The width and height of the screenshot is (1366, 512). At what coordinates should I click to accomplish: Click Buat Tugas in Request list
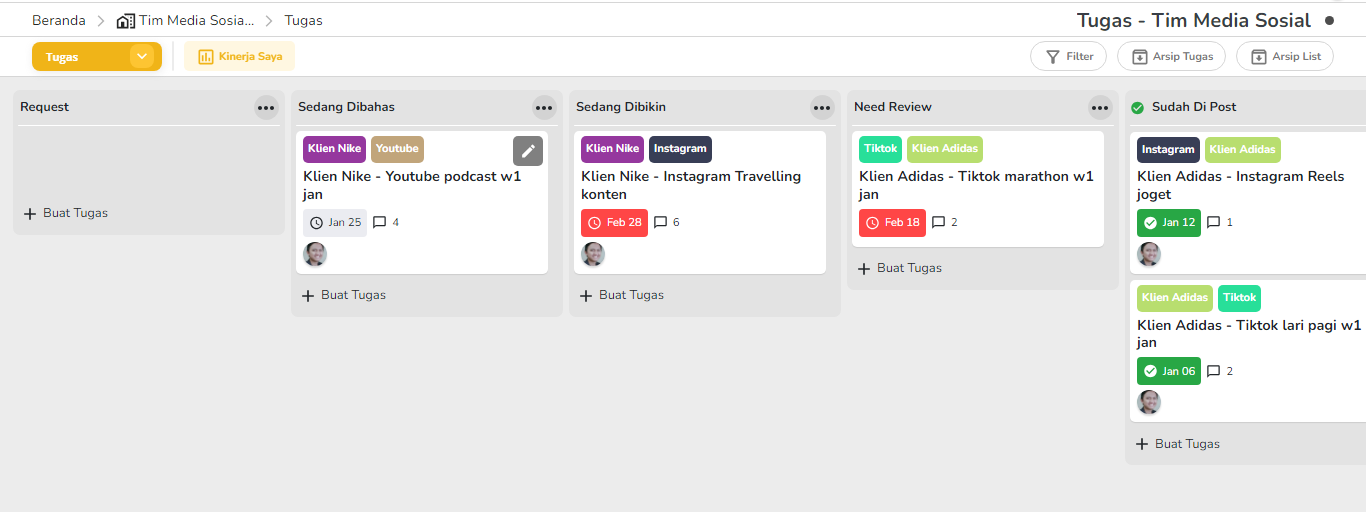point(66,213)
